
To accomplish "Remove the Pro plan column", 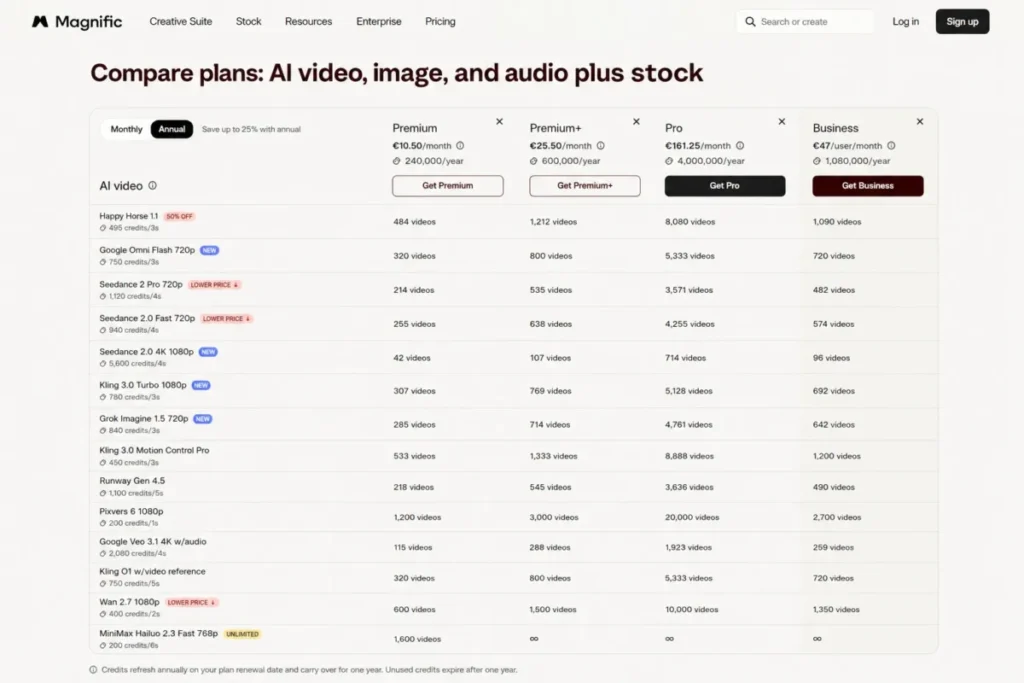I will pos(782,121).
